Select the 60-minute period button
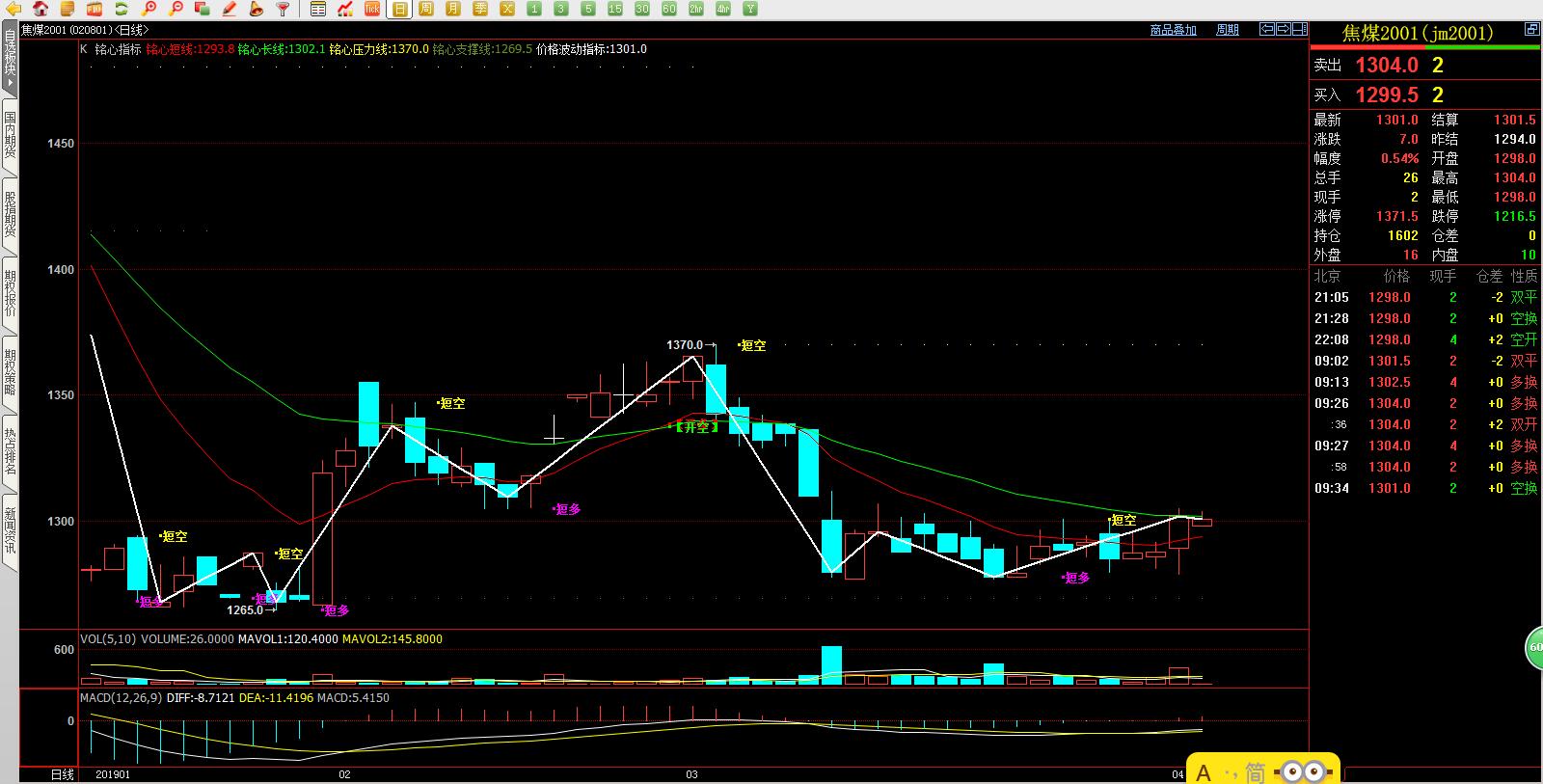The image size is (1543, 784). click(x=669, y=9)
